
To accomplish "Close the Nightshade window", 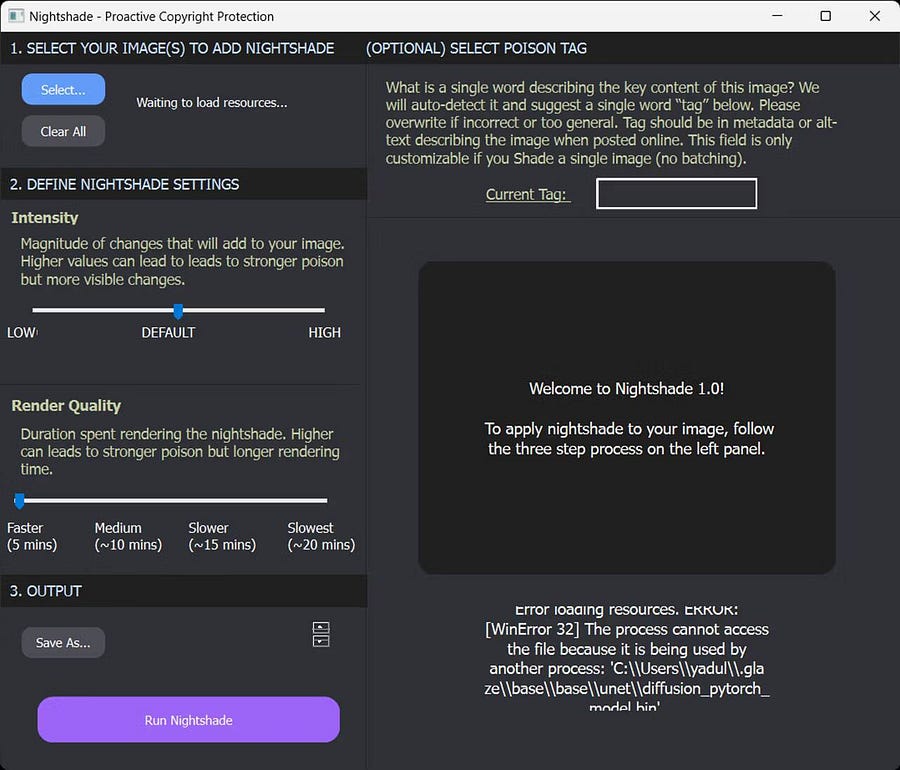I will [x=873, y=16].
